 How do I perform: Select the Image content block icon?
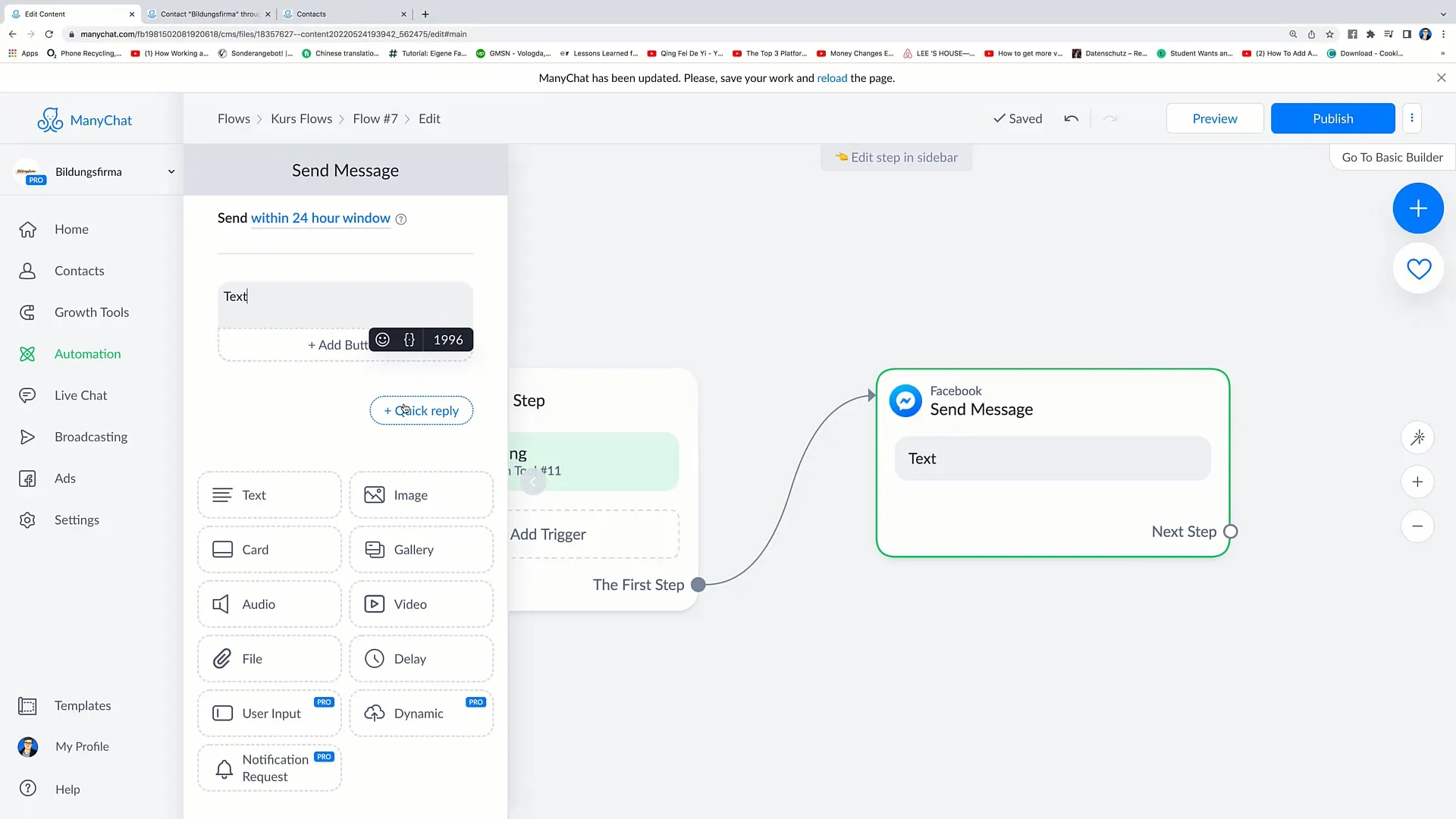tap(375, 494)
